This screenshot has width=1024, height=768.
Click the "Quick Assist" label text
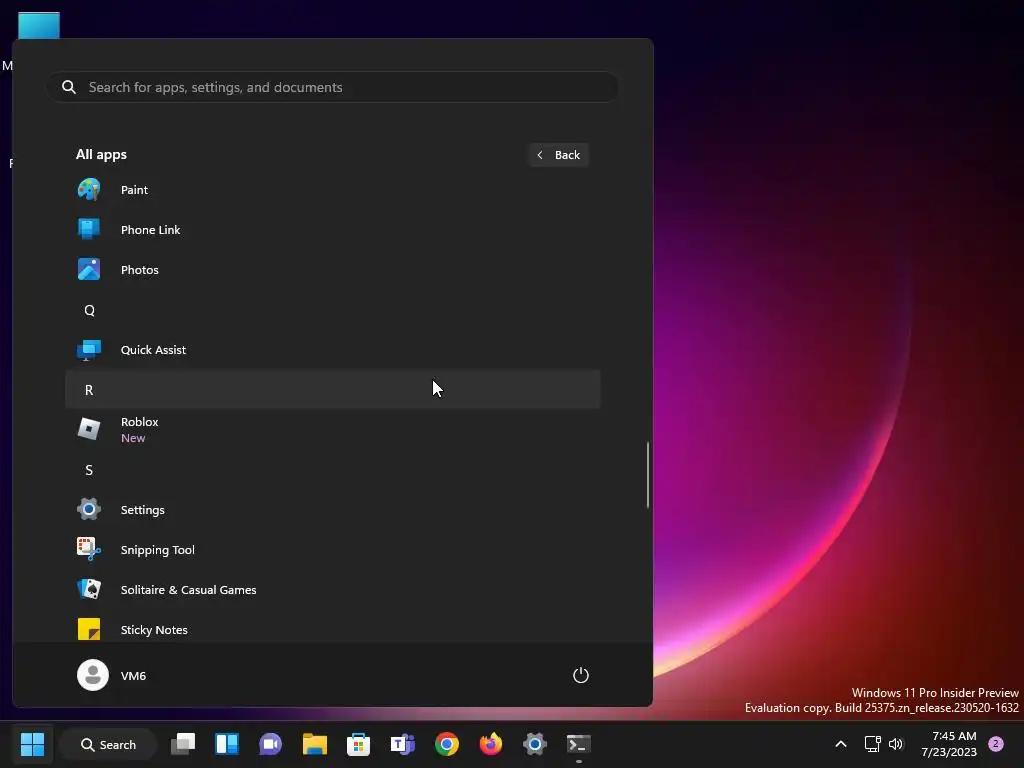coord(153,350)
